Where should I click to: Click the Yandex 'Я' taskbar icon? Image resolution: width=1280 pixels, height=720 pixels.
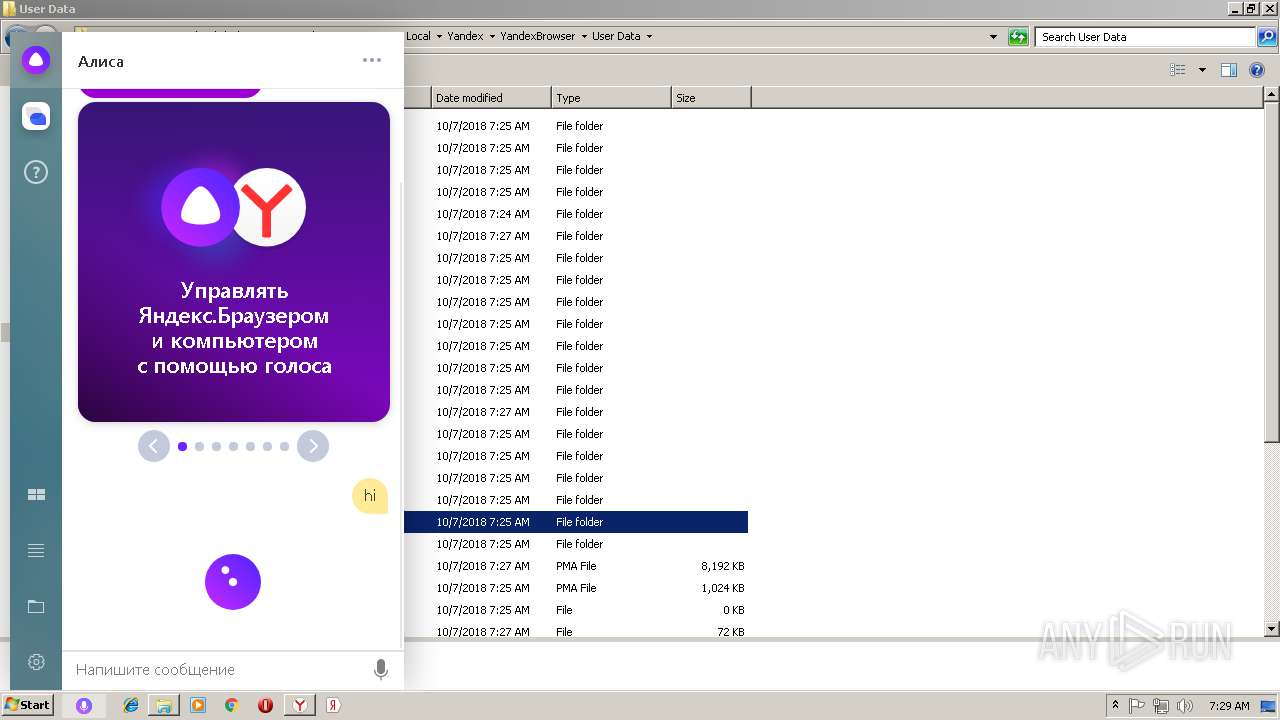(333, 705)
